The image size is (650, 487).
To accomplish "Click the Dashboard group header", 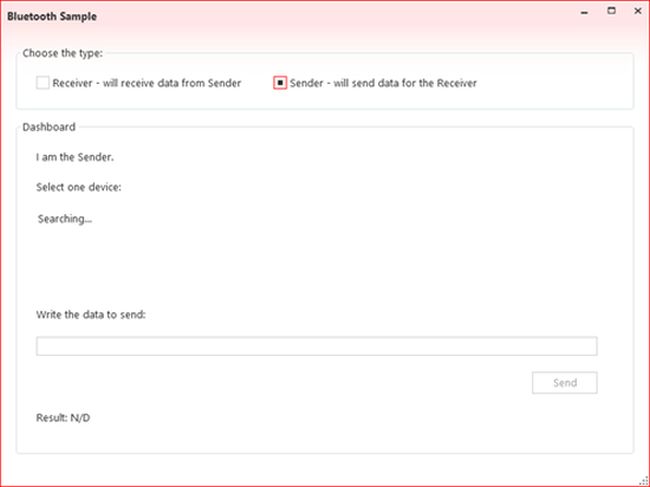I will click(49, 127).
